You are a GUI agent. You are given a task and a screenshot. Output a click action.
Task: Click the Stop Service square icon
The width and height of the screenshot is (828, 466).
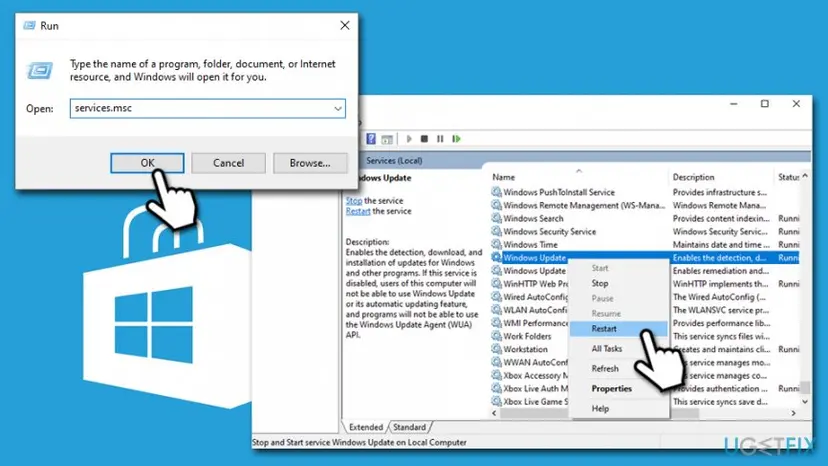(424, 139)
